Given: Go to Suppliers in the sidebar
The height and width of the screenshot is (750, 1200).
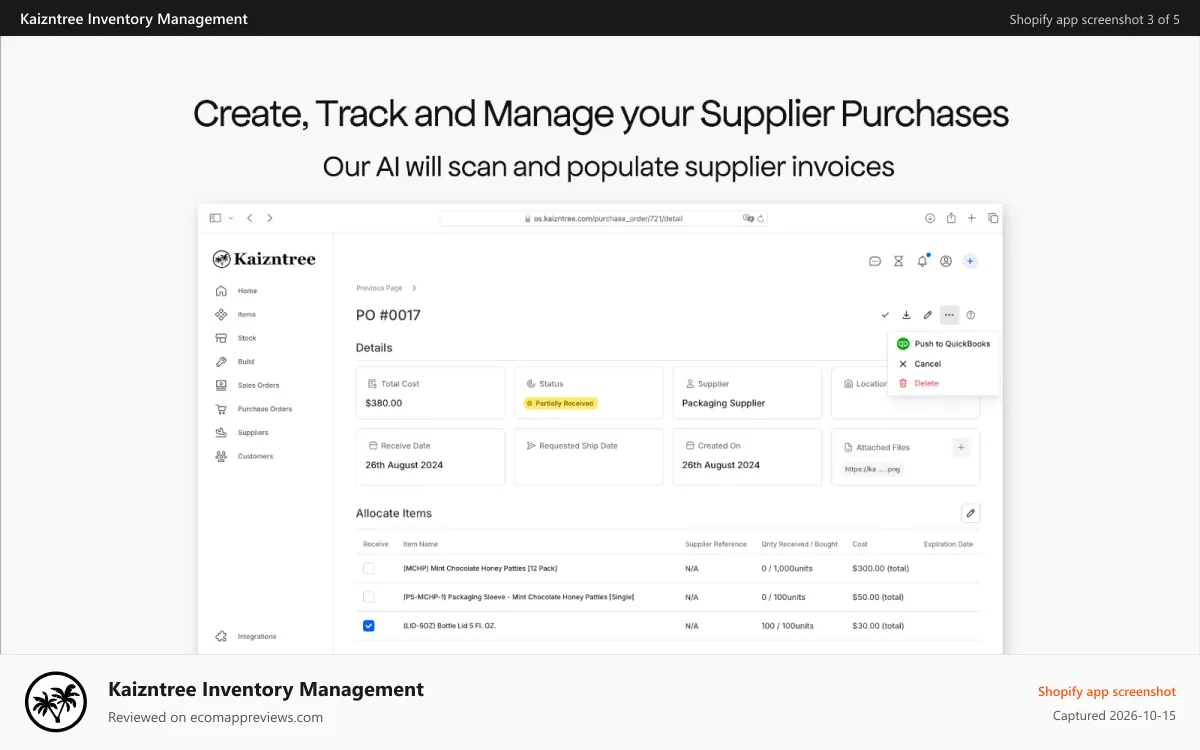Looking at the screenshot, I should click(x=241, y=433).
